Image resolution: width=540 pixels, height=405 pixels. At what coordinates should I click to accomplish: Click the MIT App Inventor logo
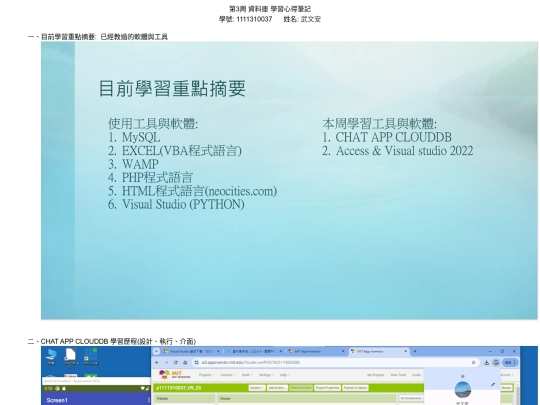point(175,374)
